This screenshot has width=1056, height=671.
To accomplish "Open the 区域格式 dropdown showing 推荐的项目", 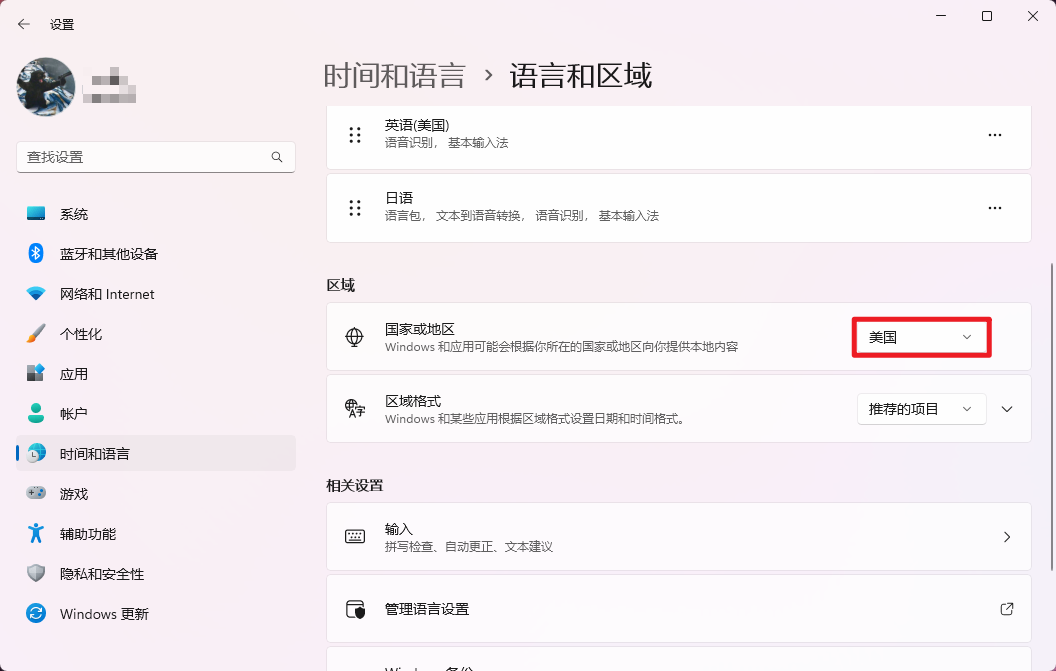I will click(x=920, y=408).
